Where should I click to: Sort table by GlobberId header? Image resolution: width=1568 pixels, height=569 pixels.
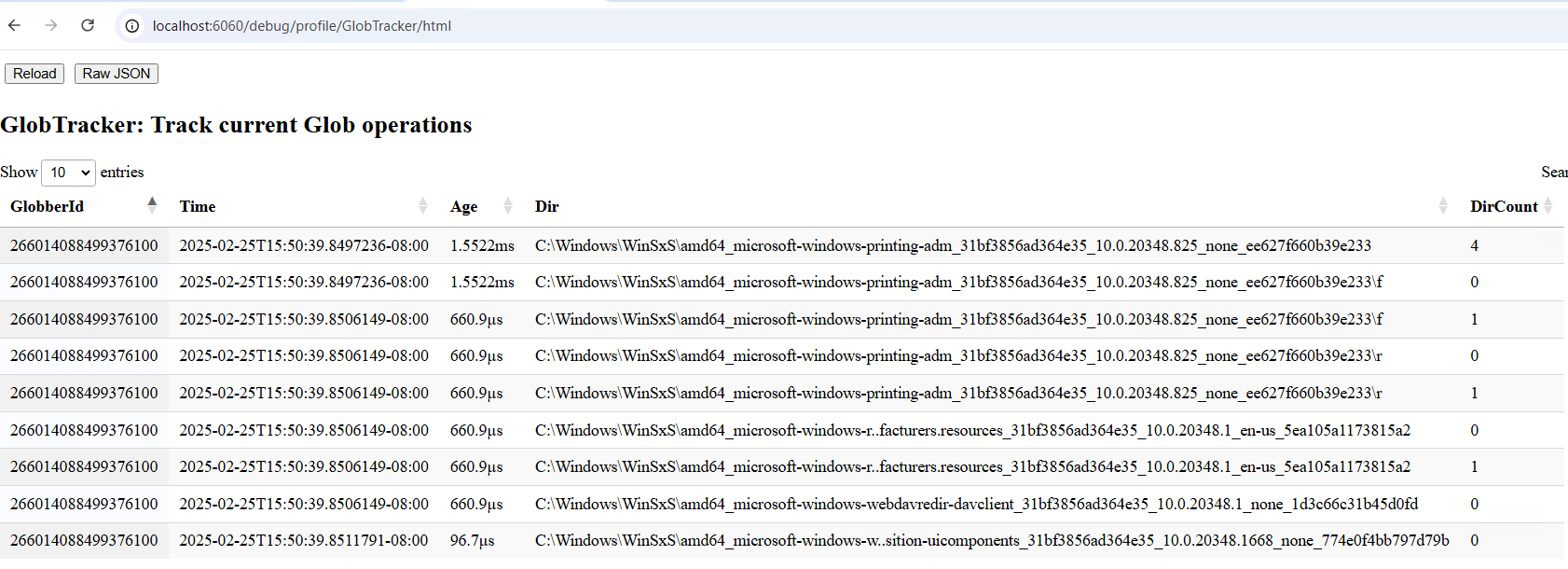coord(47,206)
